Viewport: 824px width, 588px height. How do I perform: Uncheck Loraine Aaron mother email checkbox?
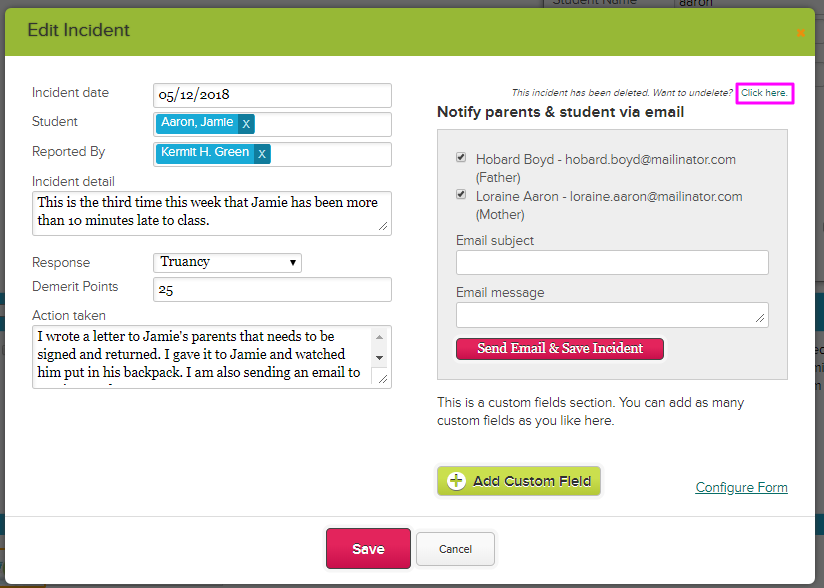click(x=461, y=194)
